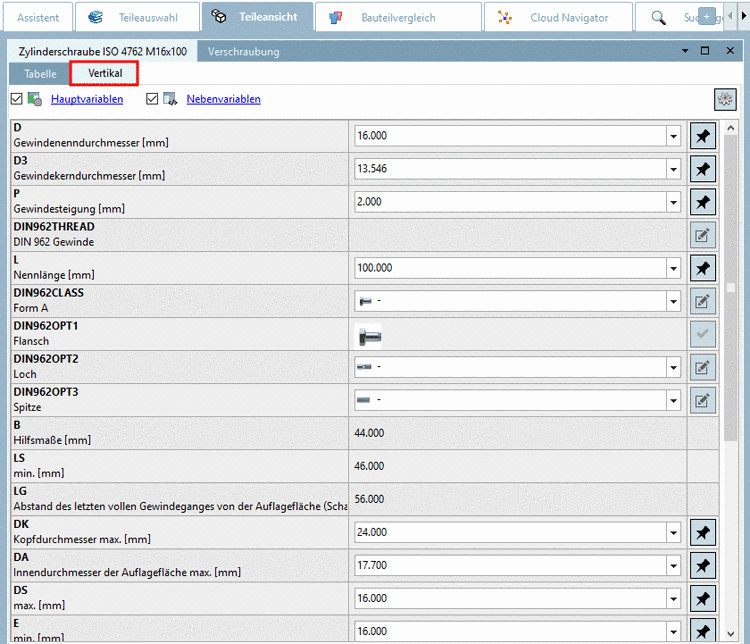Edit the DIN962CLASS Form A row
Viewport: 750px width, 644px height.
[x=703, y=301]
